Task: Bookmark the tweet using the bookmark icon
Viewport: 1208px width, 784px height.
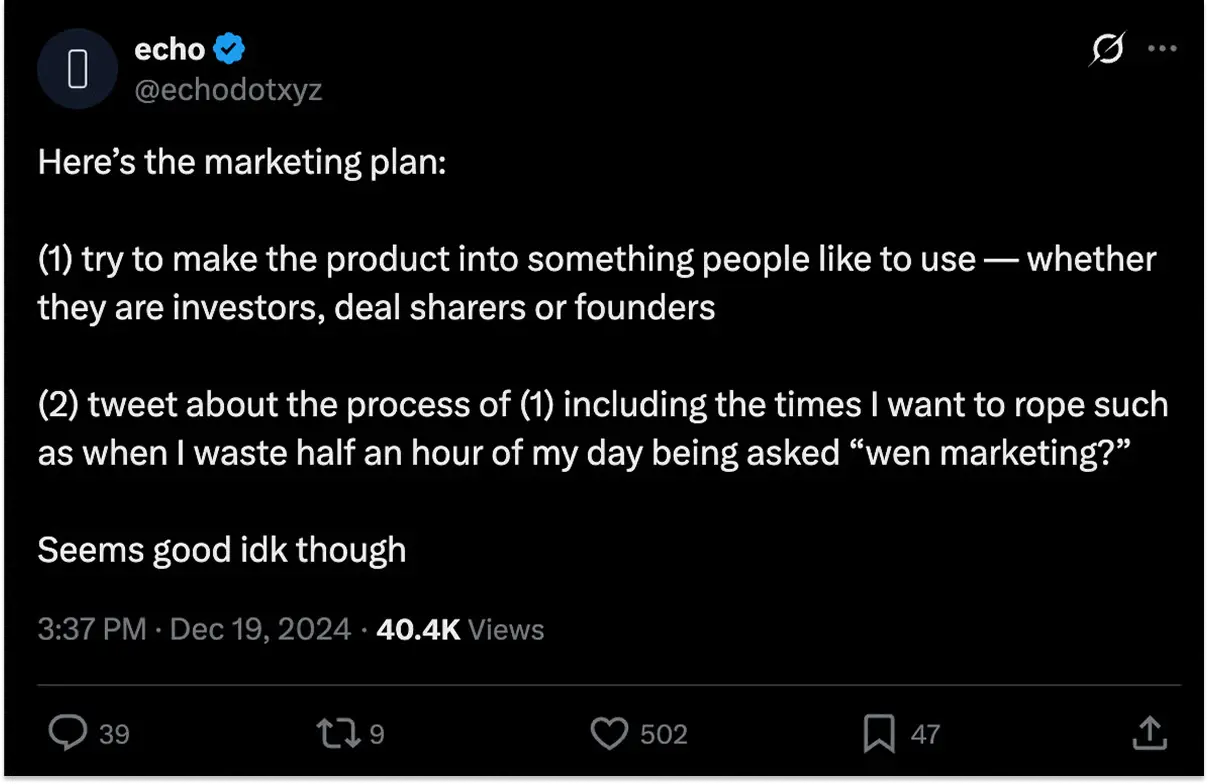Action: click(878, 734)
